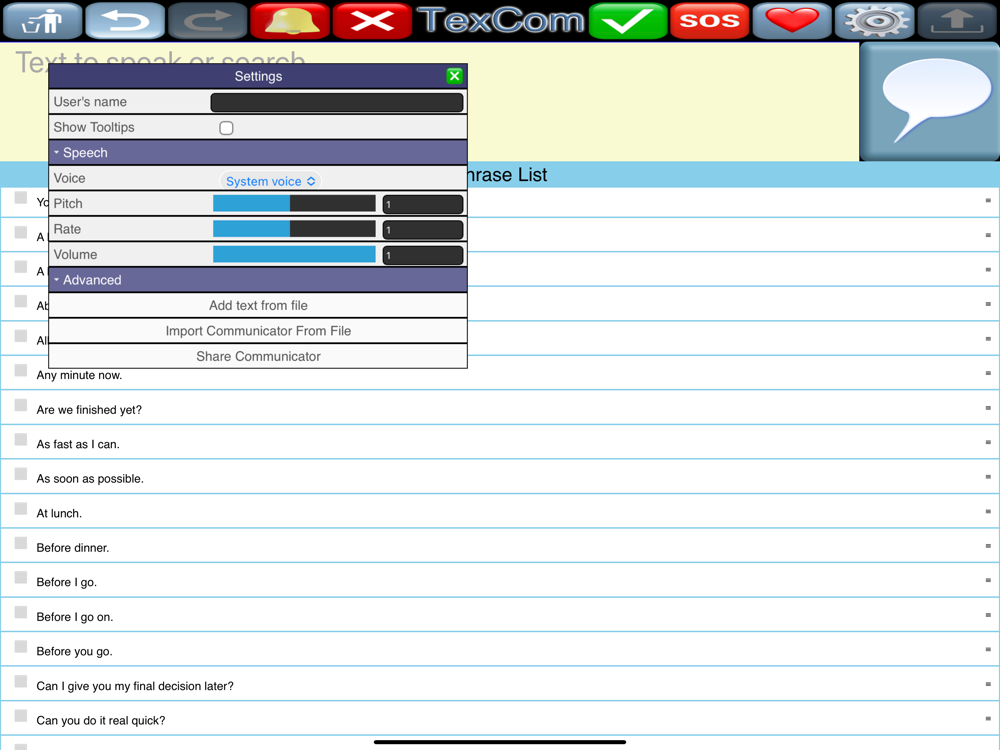
Task: Click drag handle for 'Any minute now.' row
Action: point(988,373)
